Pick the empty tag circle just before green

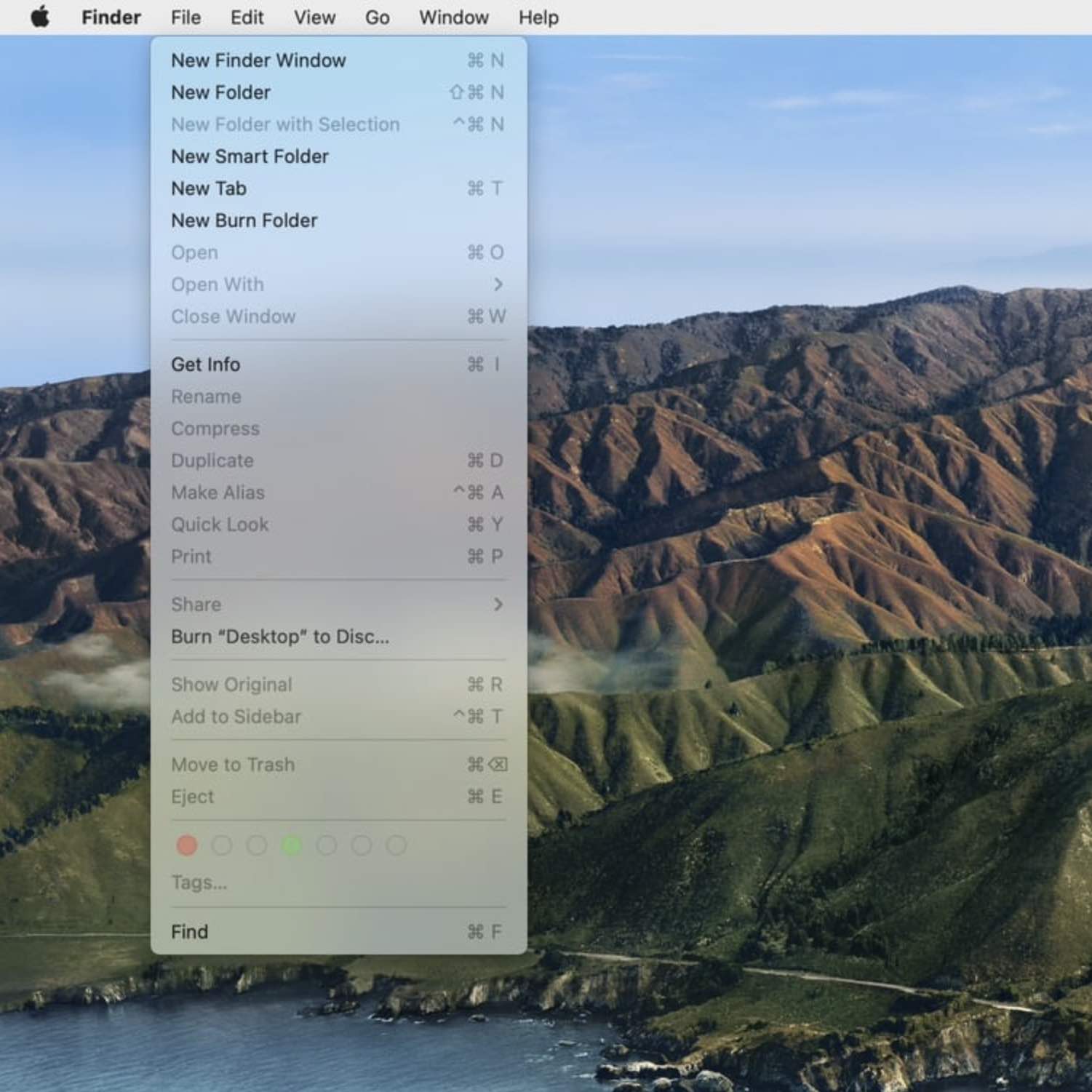[257, 845]
